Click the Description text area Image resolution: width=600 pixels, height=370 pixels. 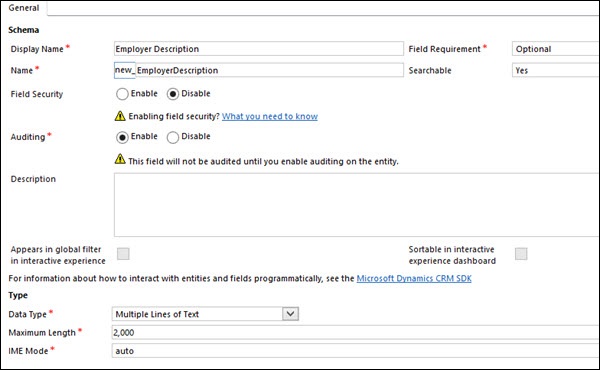tap(357, 205)
